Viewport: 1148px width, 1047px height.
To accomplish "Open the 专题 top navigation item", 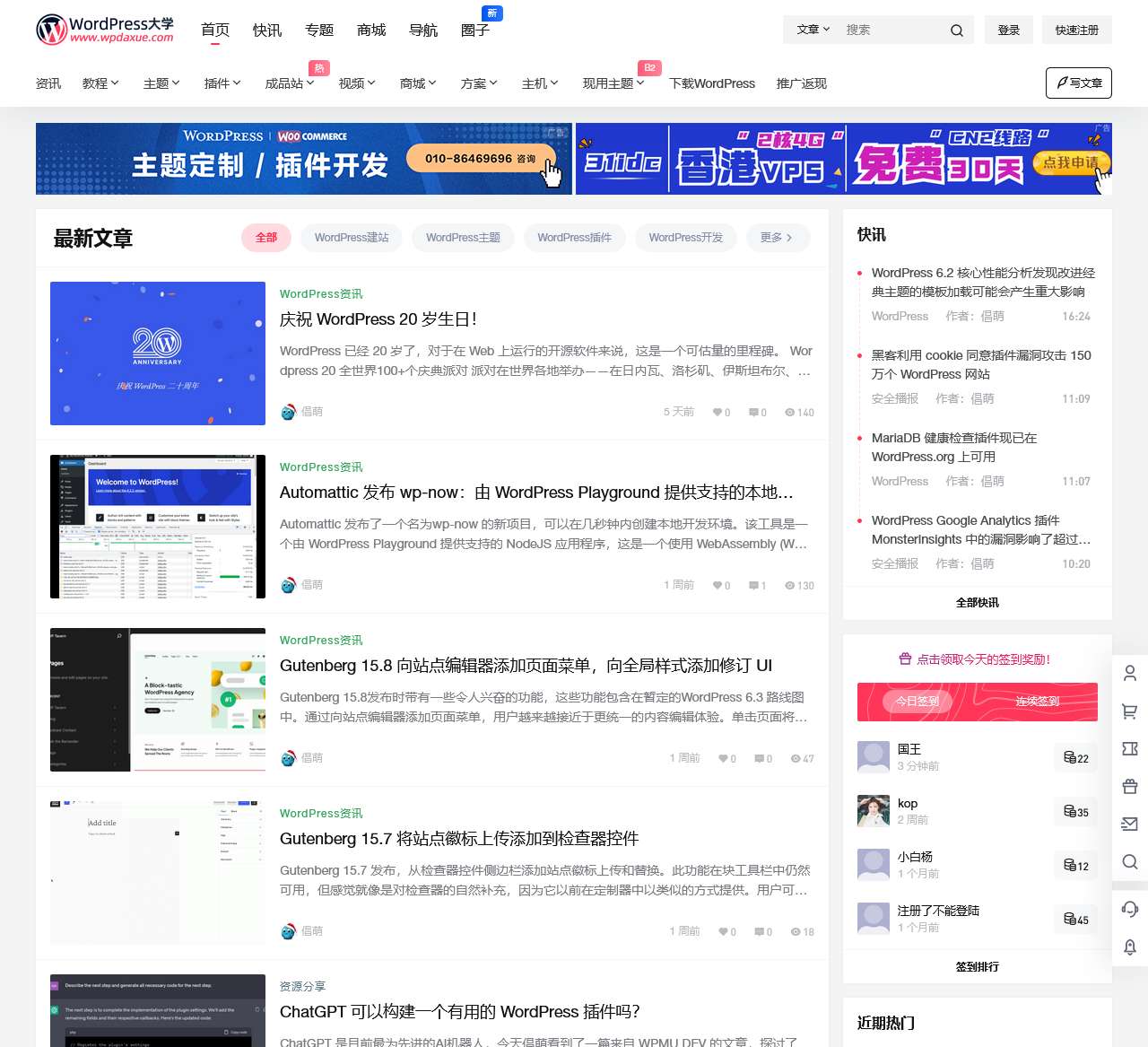I will point(319,31).
